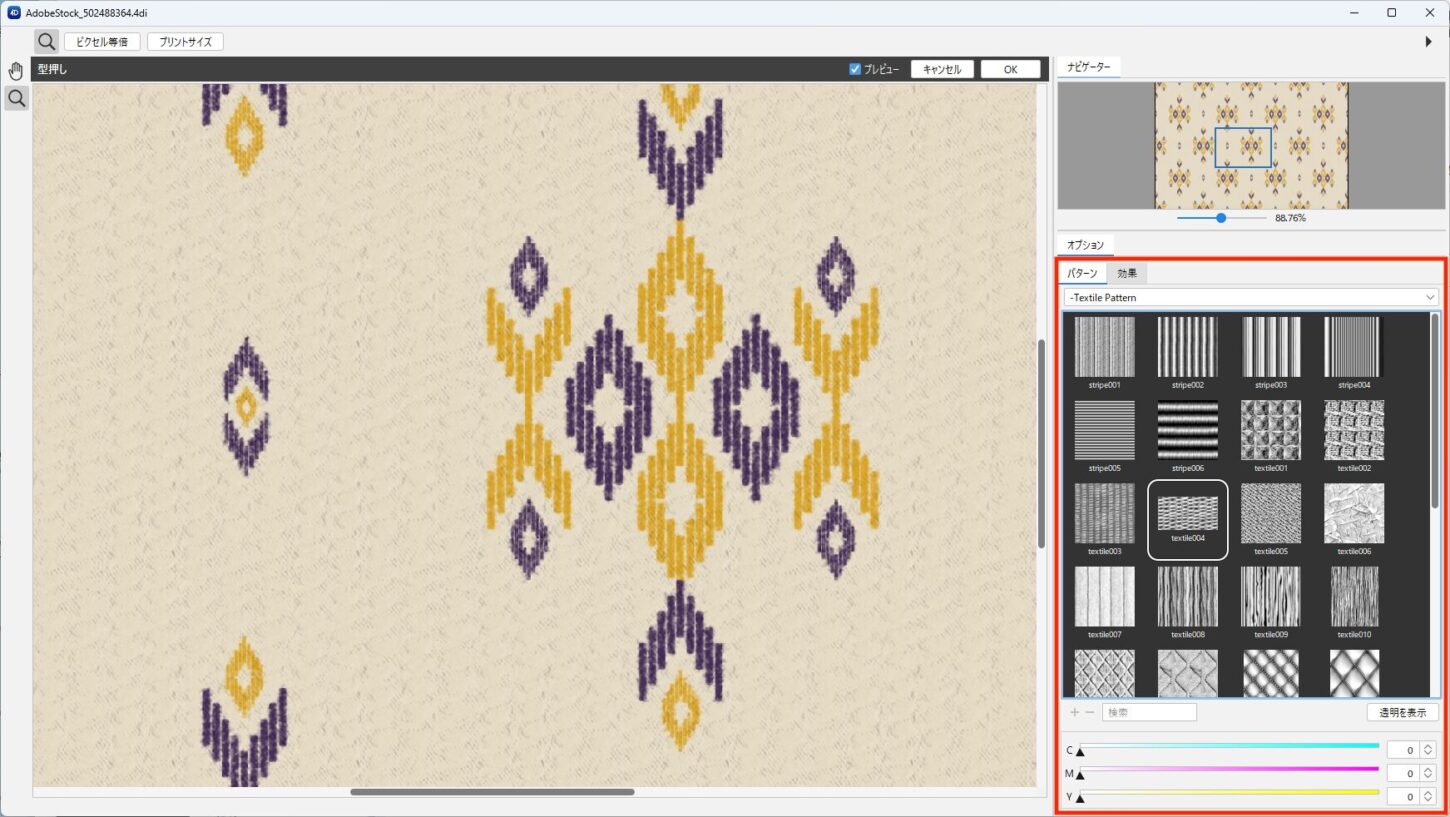Click the plus icon beside search field
1450x817 pixels.
click(1075, 713)
